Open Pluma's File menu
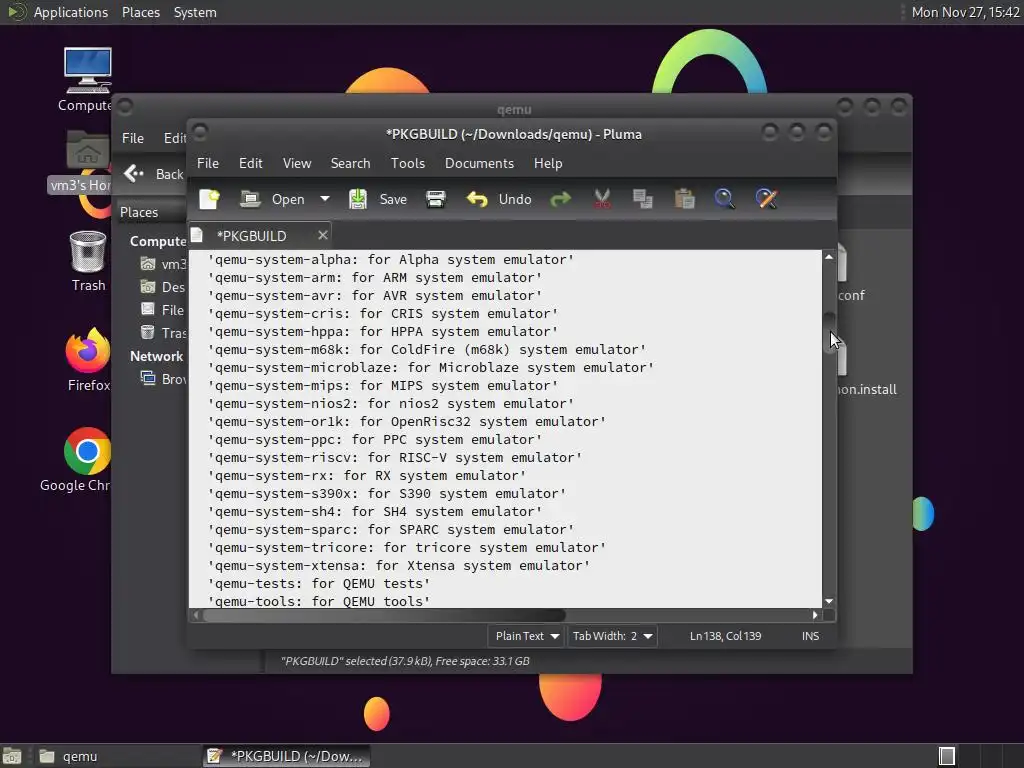Image resolution: width=1024 pixels, height=768 pixels. coord(208,163)
